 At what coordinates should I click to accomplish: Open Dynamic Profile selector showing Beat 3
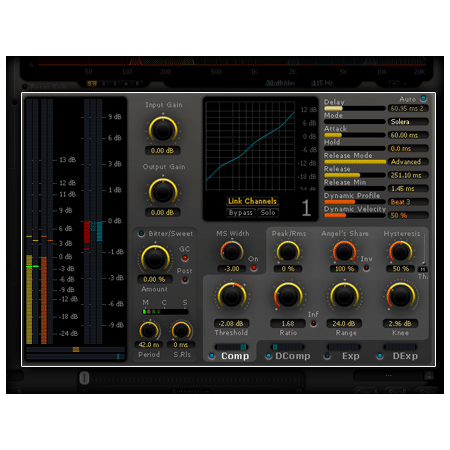(408, 202)
